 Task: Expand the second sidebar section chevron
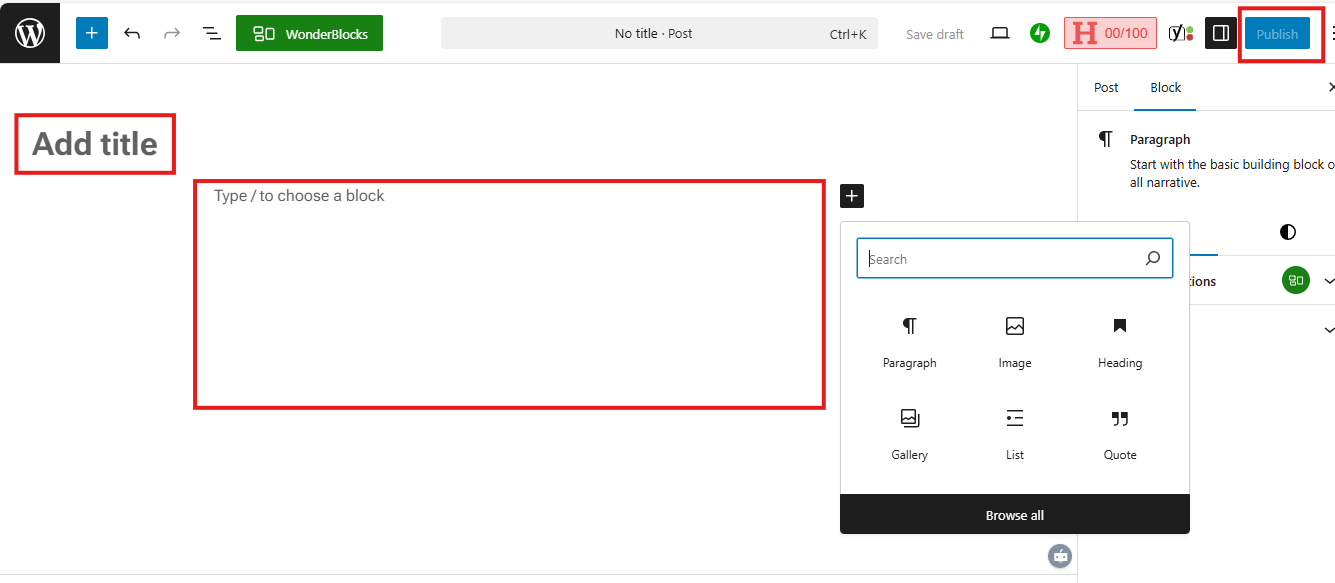tap(1329, 329)
